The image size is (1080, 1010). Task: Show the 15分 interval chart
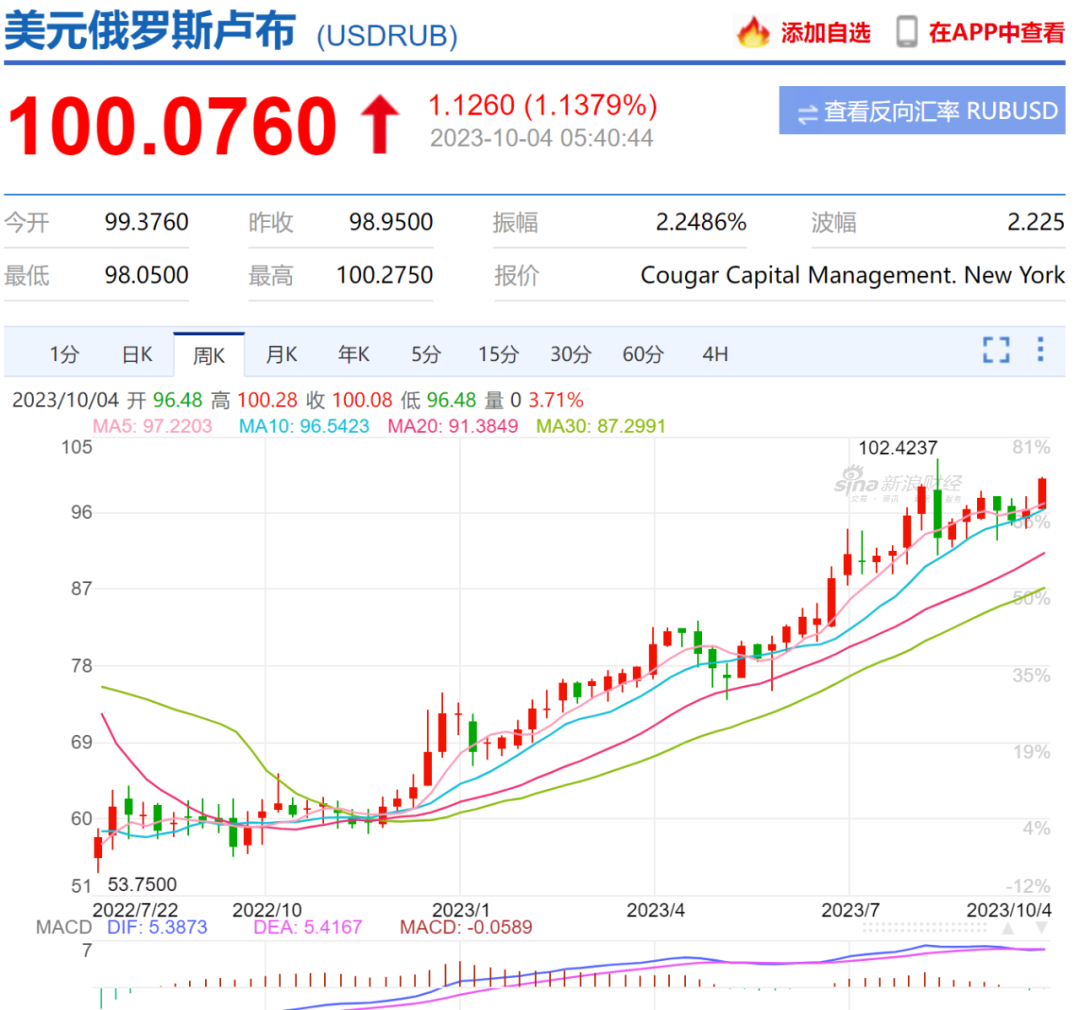tap(498, 355)
